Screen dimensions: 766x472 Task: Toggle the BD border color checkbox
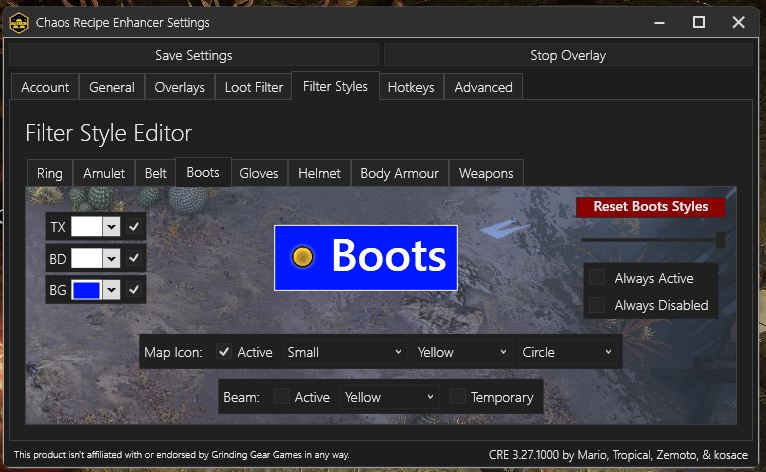click(134, 259)
